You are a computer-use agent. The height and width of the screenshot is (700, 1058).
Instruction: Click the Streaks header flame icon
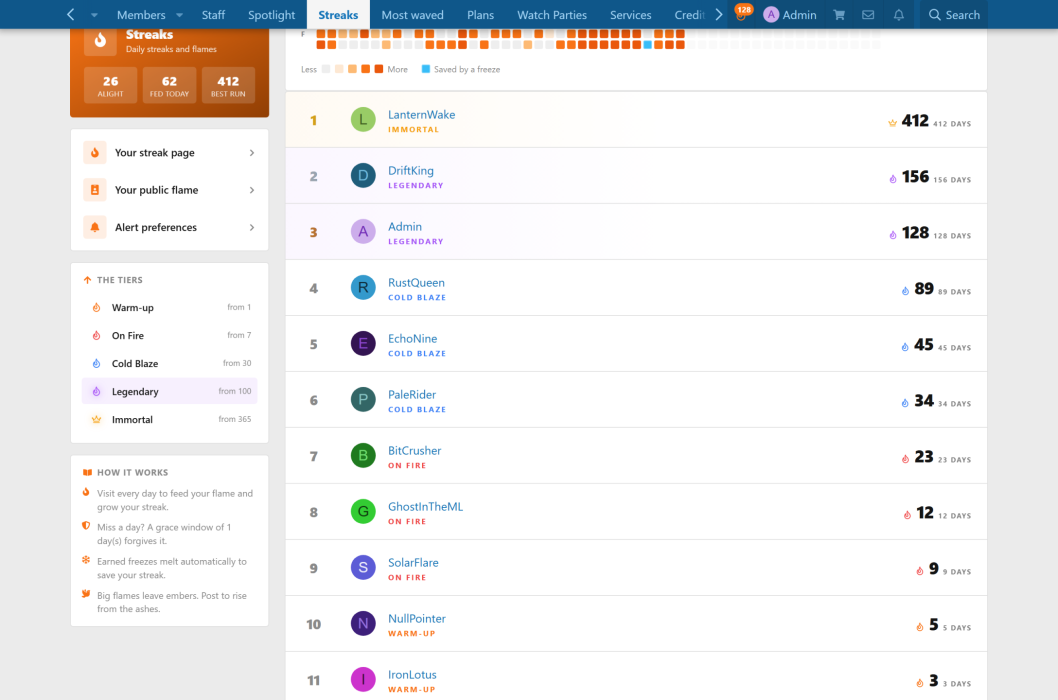click(100, 41)
